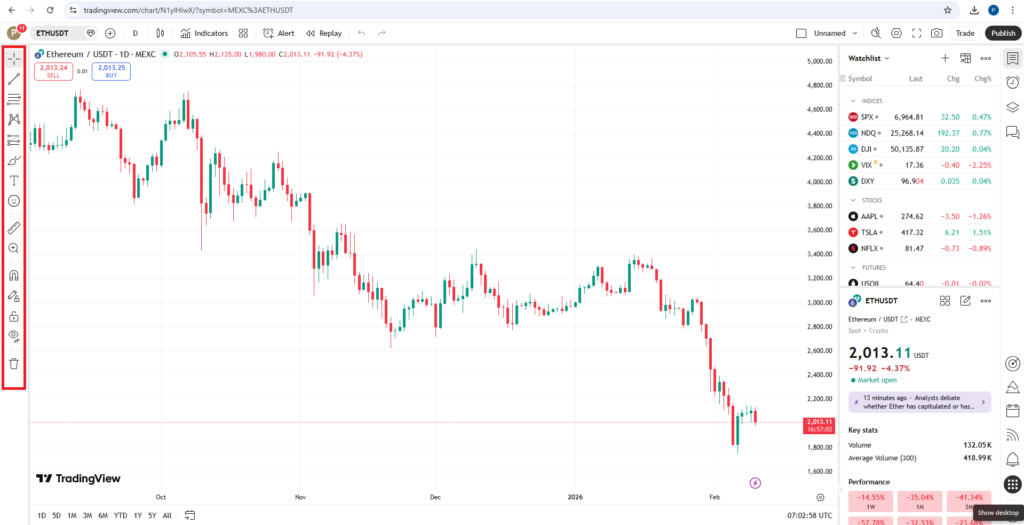Open the emoji icons tool
This screenshot has width=1024, height=525.
click(x=14, y=201)
